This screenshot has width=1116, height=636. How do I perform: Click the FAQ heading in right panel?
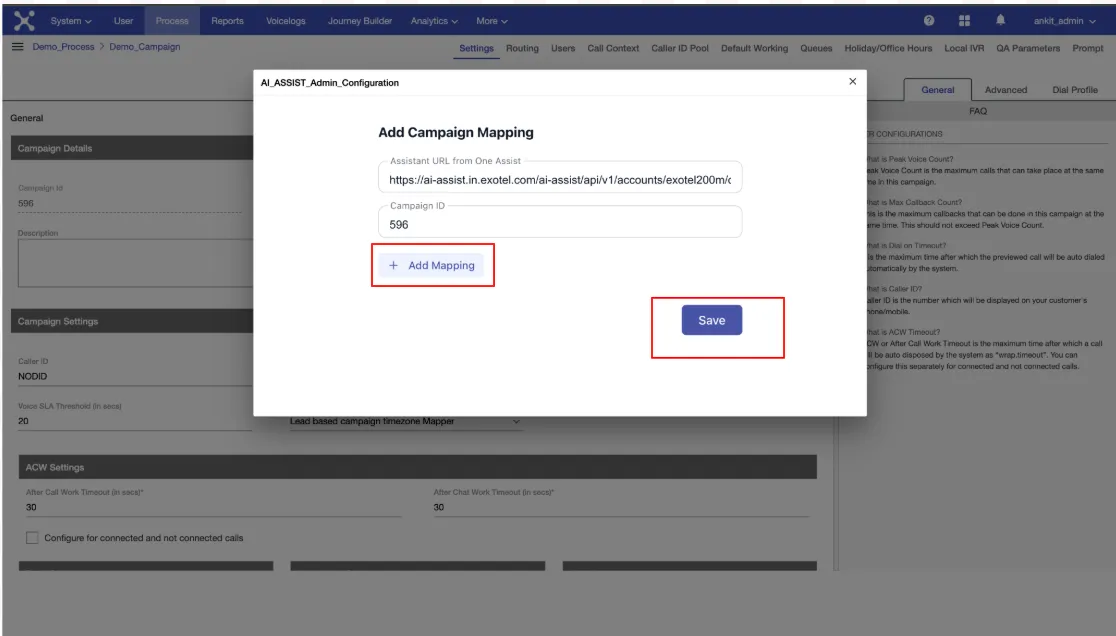(978, 111)
